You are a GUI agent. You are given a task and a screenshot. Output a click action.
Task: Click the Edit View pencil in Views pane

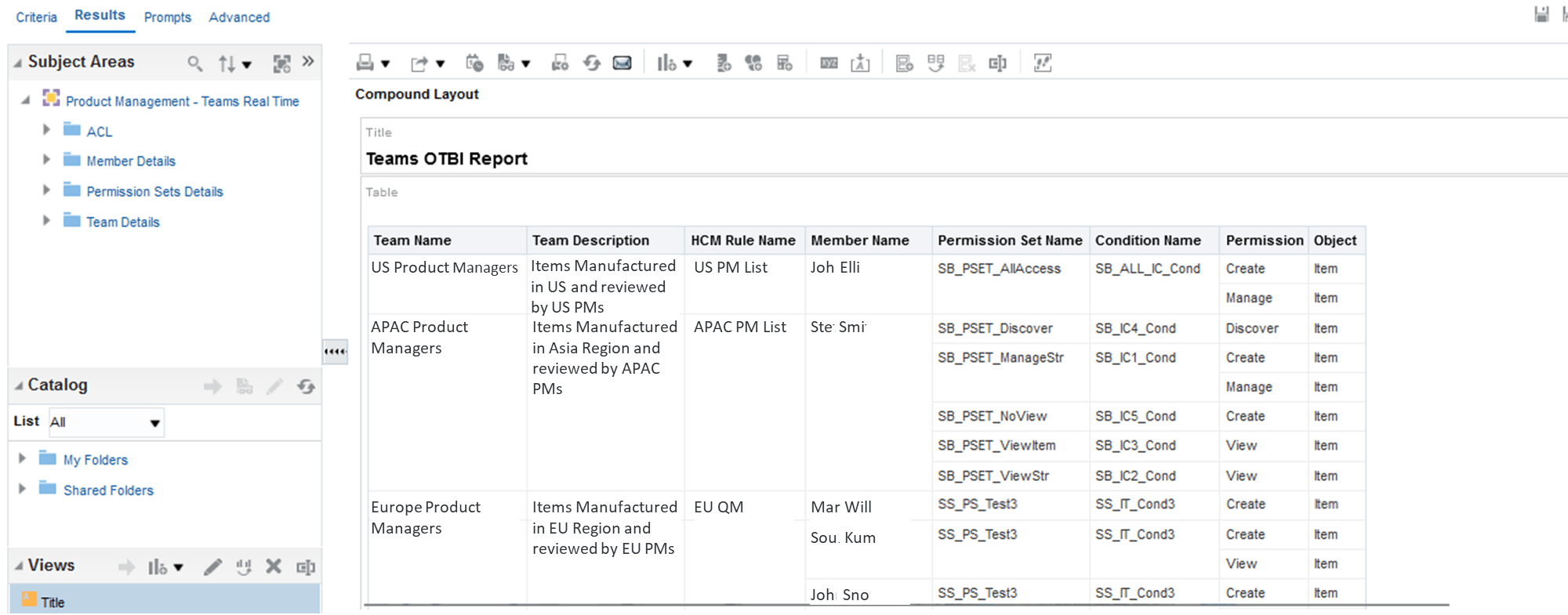pos(212,566)
